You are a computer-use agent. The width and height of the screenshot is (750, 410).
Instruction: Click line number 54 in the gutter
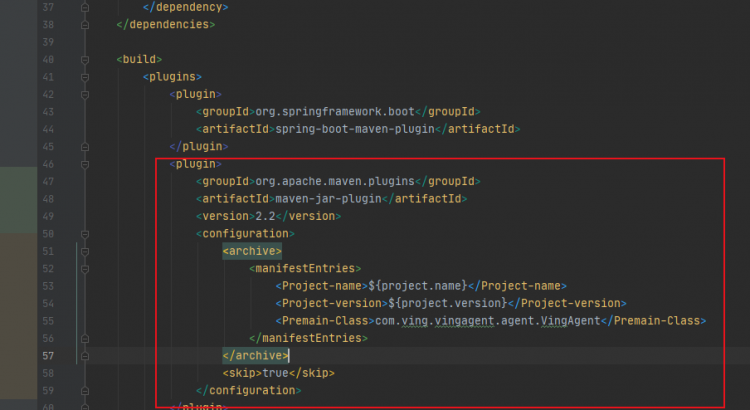(46, 303)
